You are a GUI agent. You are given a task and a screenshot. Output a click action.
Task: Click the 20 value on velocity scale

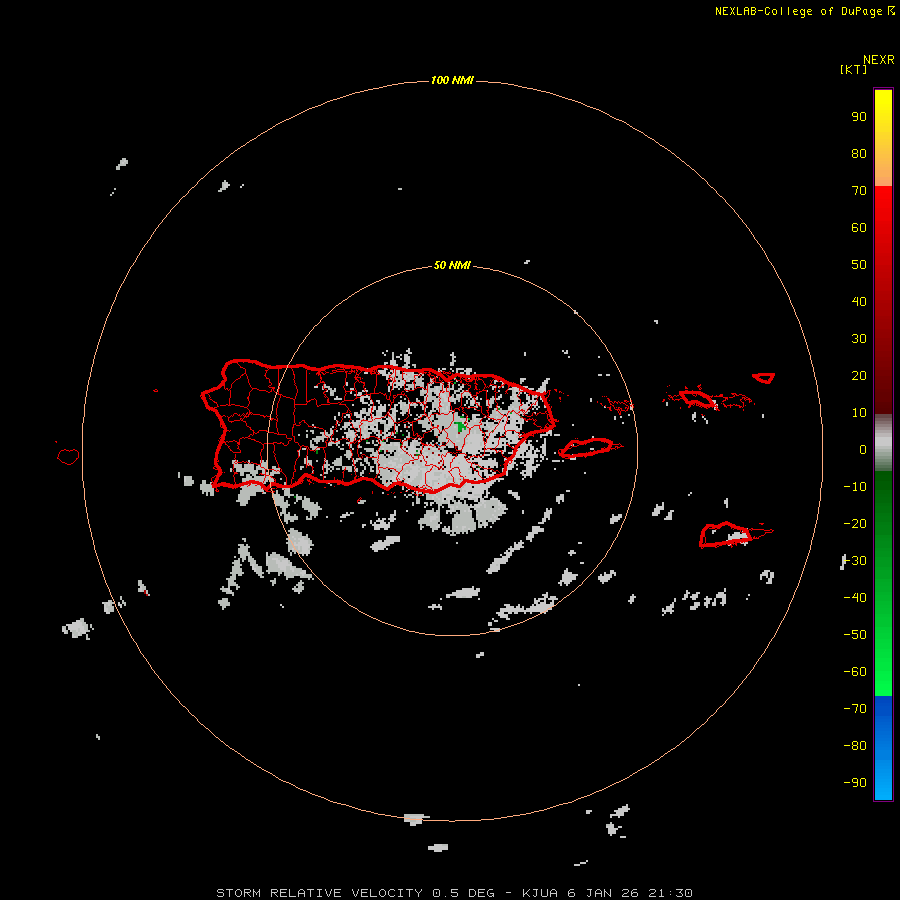[x=859, y=376]
